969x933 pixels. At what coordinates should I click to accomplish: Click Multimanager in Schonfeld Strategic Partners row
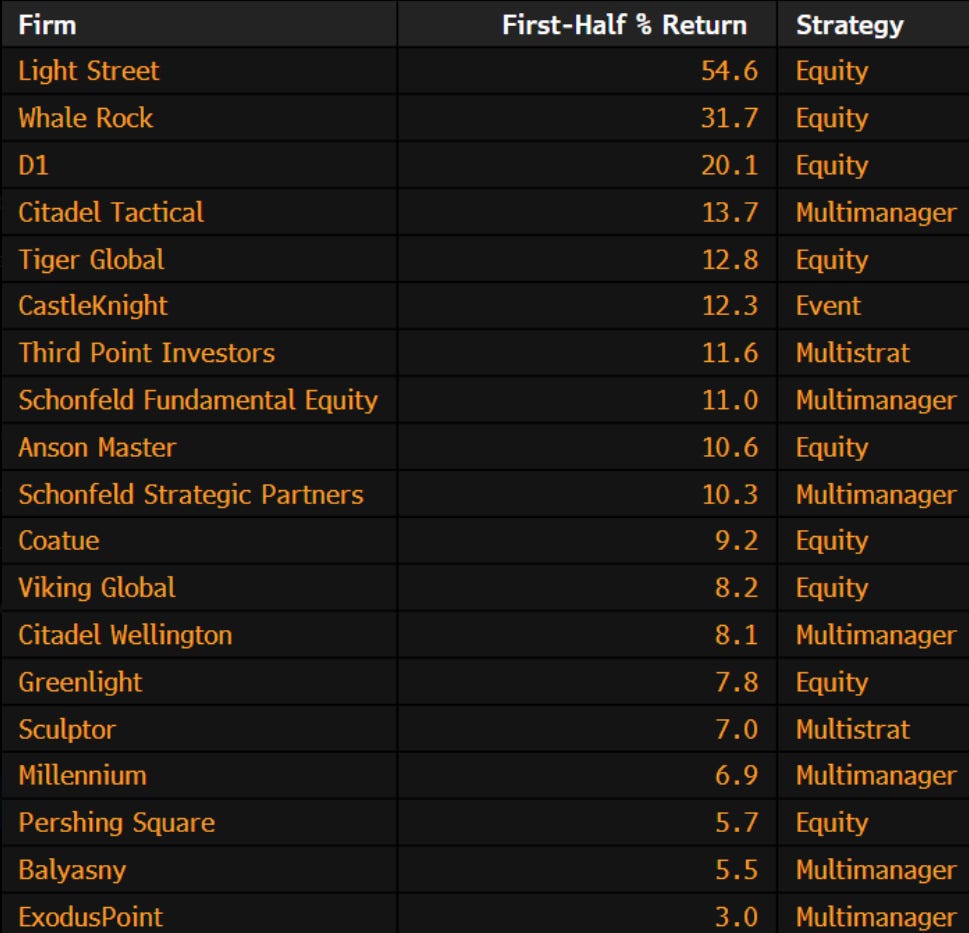pos(876,495)
